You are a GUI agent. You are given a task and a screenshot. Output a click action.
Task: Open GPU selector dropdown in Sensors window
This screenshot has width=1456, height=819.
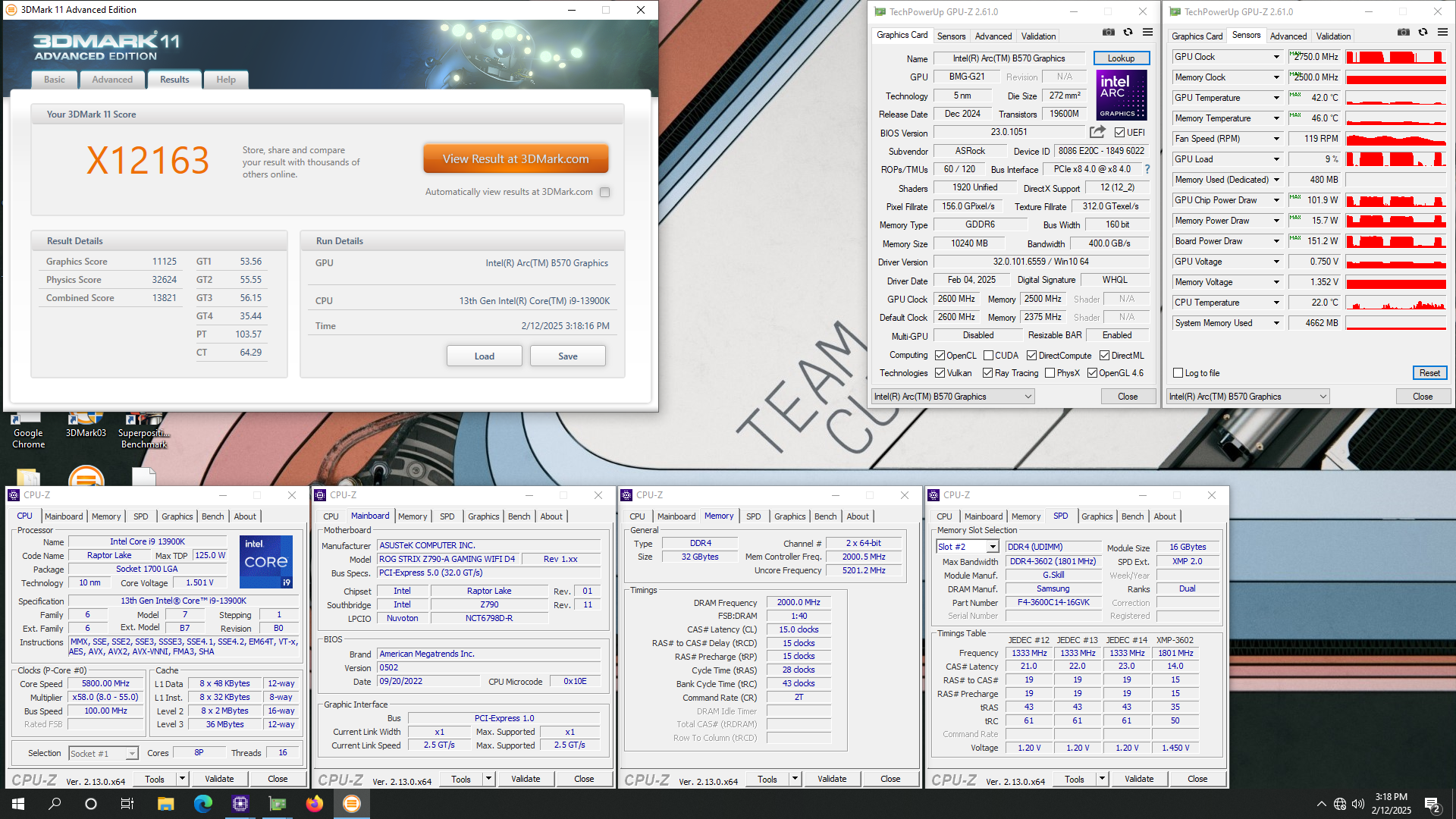point(1248,397)
